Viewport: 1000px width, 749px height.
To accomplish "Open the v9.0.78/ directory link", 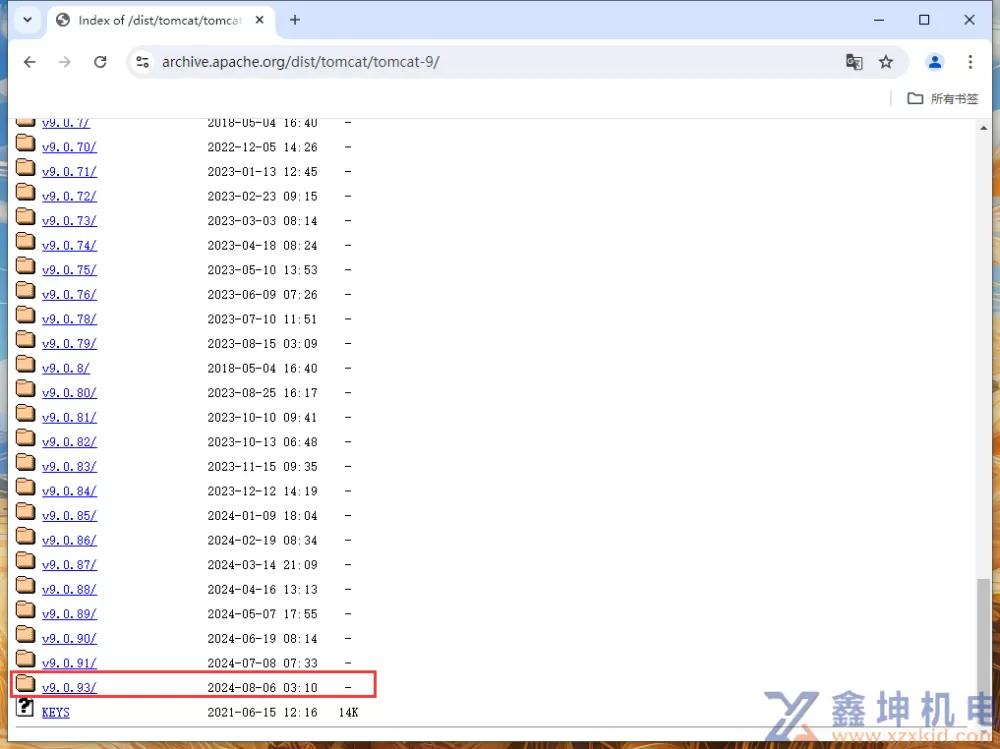I will tap(69, 319).
